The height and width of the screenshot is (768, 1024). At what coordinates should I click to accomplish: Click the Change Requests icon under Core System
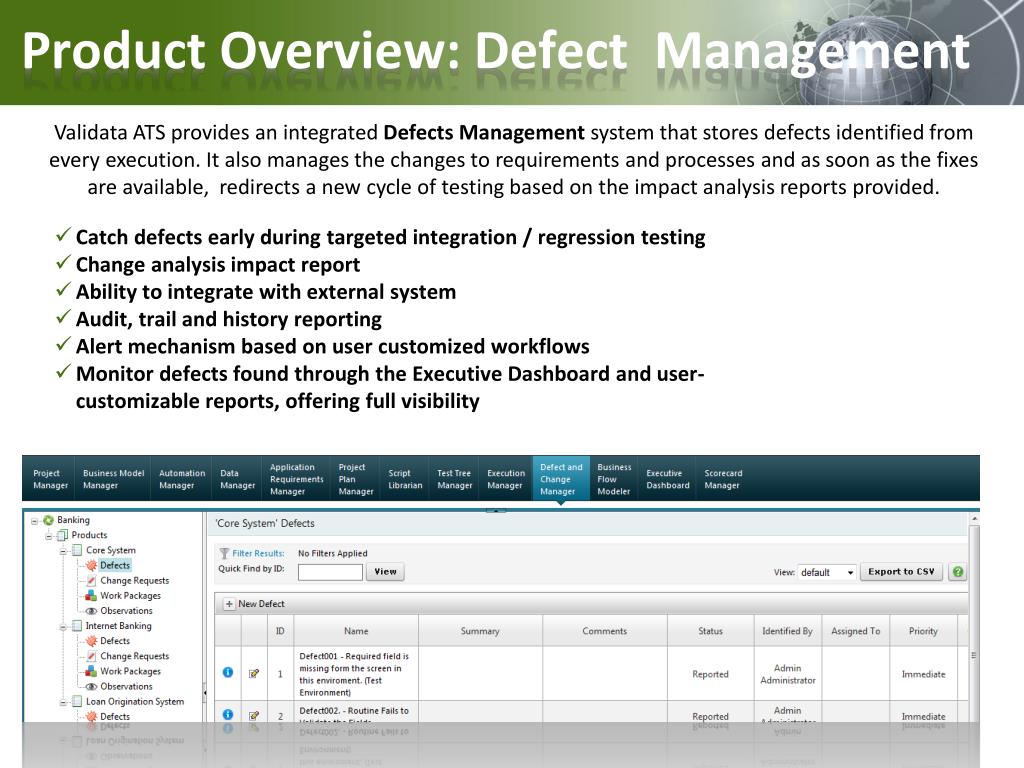91,581
